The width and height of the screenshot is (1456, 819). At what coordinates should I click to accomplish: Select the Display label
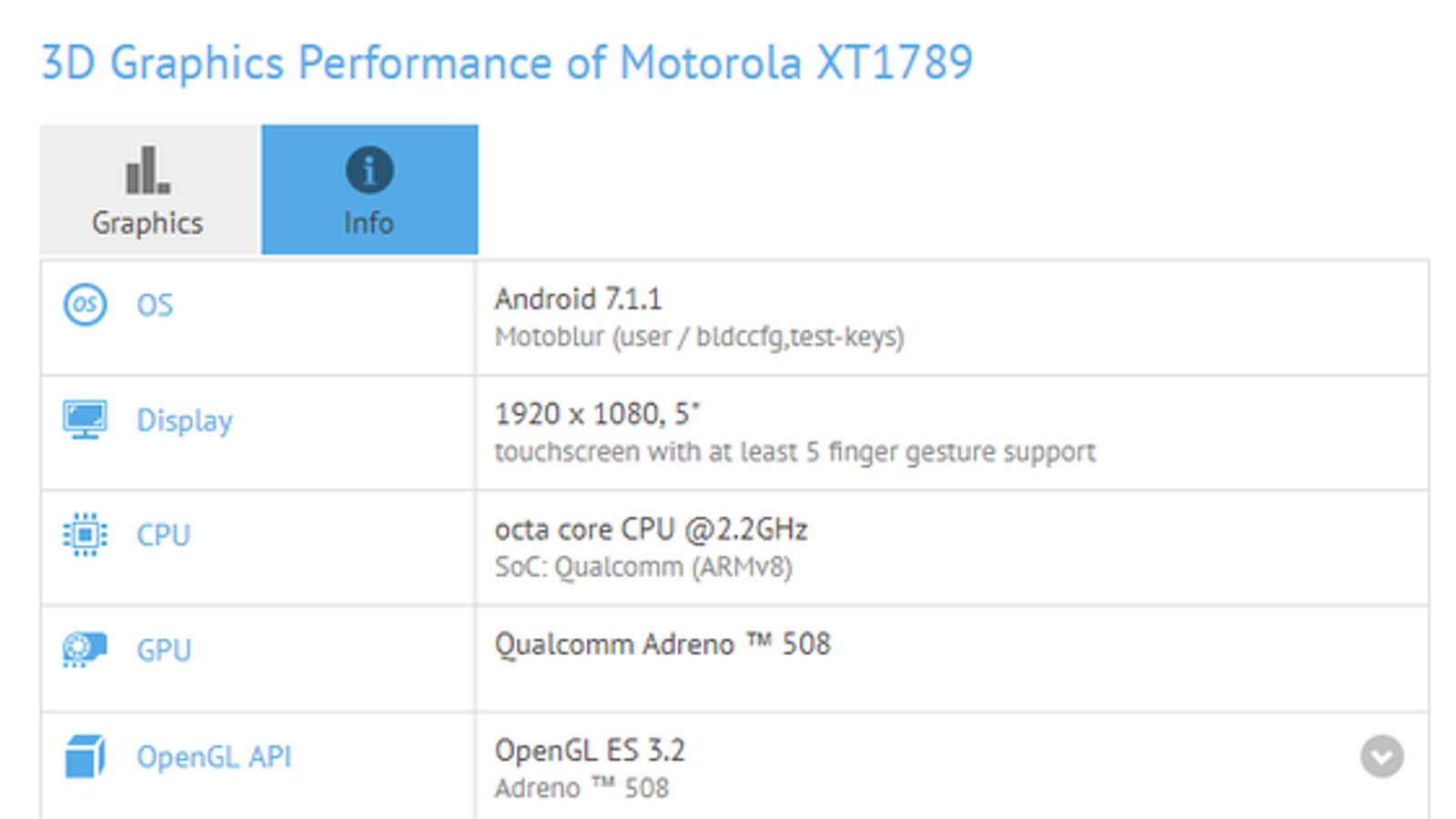(x=185, y=420)
